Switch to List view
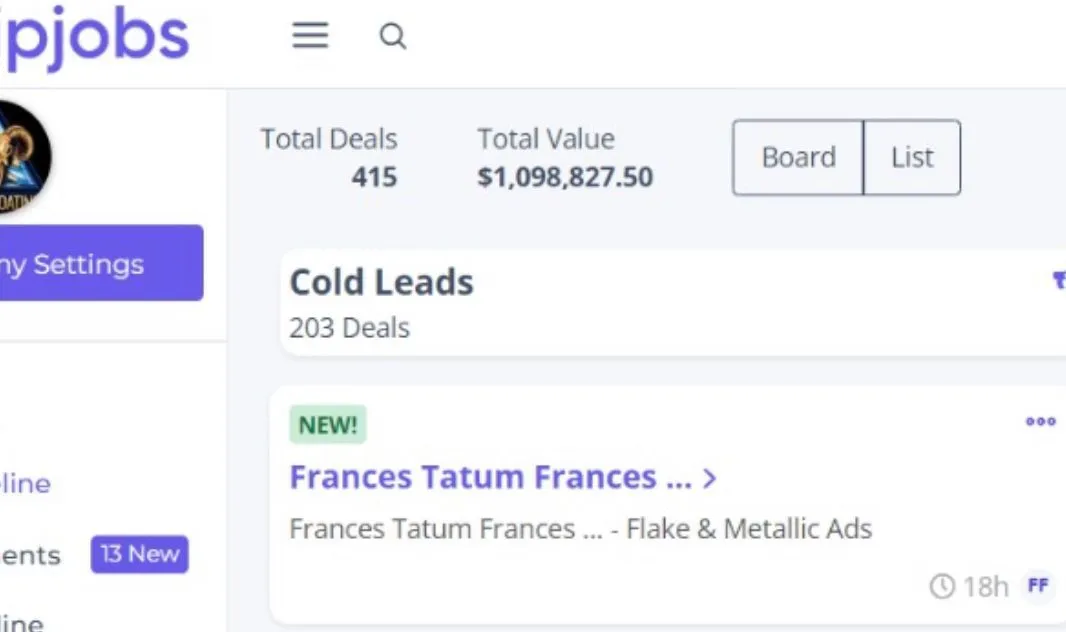The width and height of the screenshot is (1066, 632). point(912,158)
